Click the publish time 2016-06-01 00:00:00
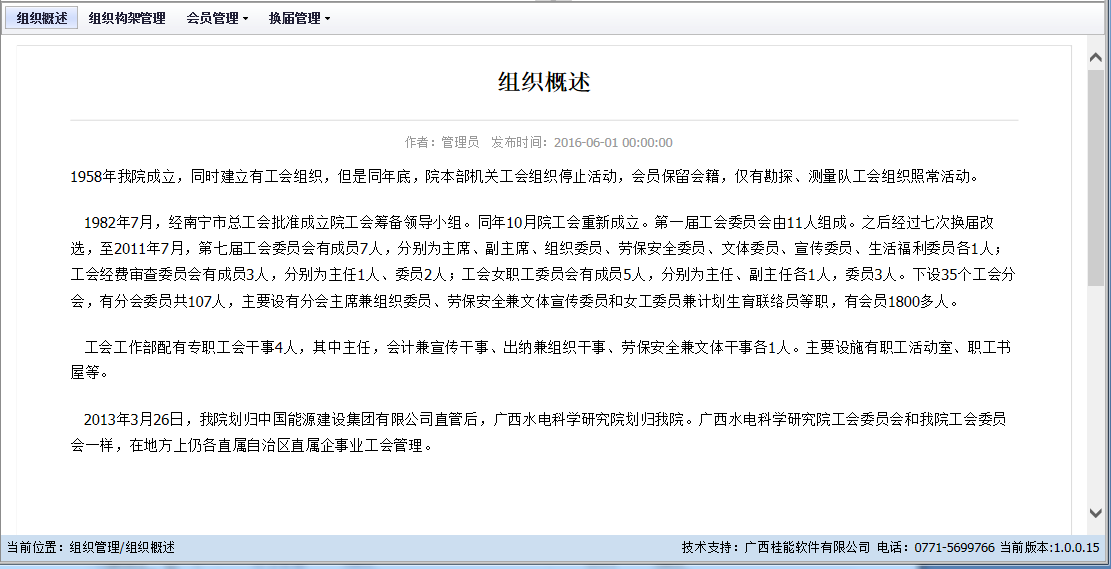Image resolution: width=1111 pixels, height=569 pixels. 613,142
